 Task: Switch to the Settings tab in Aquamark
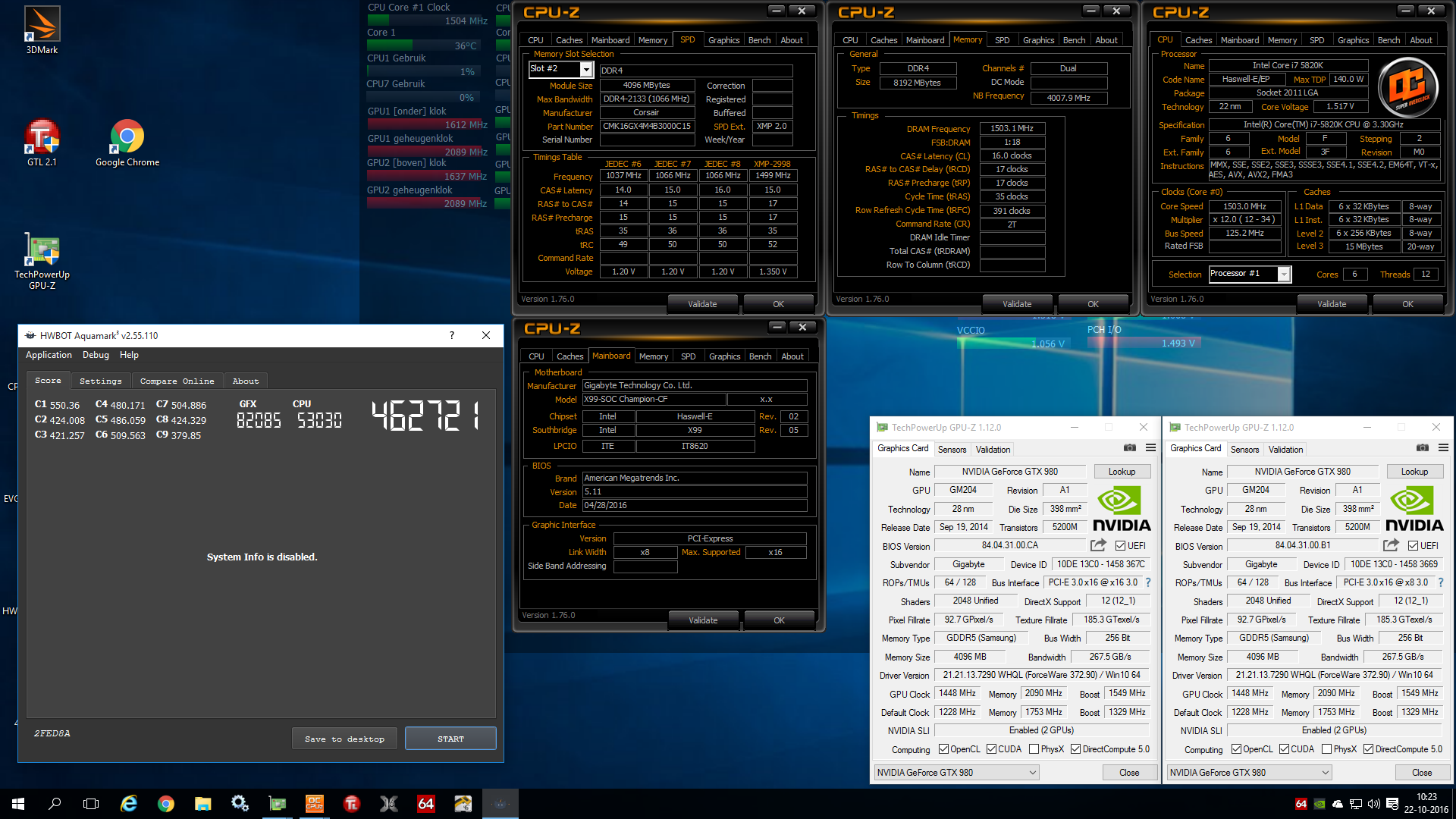coord(100,381)
